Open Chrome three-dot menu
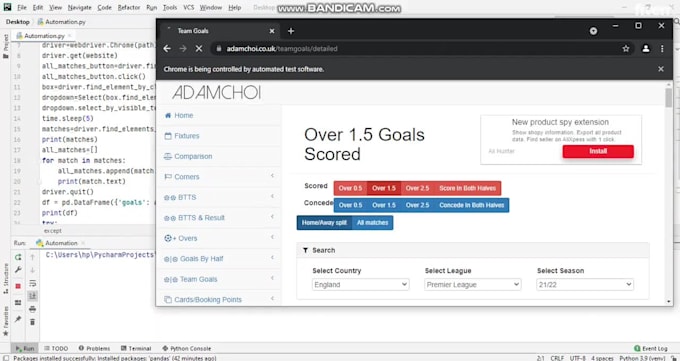 662,49
